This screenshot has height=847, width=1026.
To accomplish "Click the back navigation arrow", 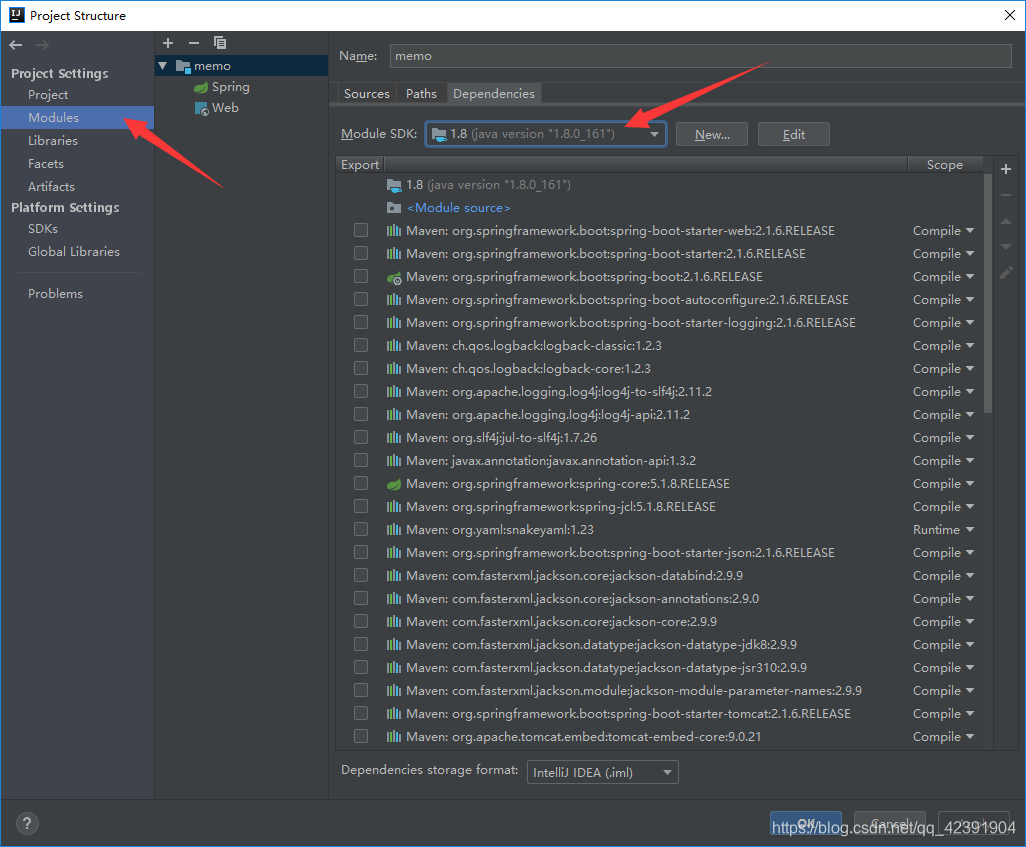I will [x=16, y=45].
